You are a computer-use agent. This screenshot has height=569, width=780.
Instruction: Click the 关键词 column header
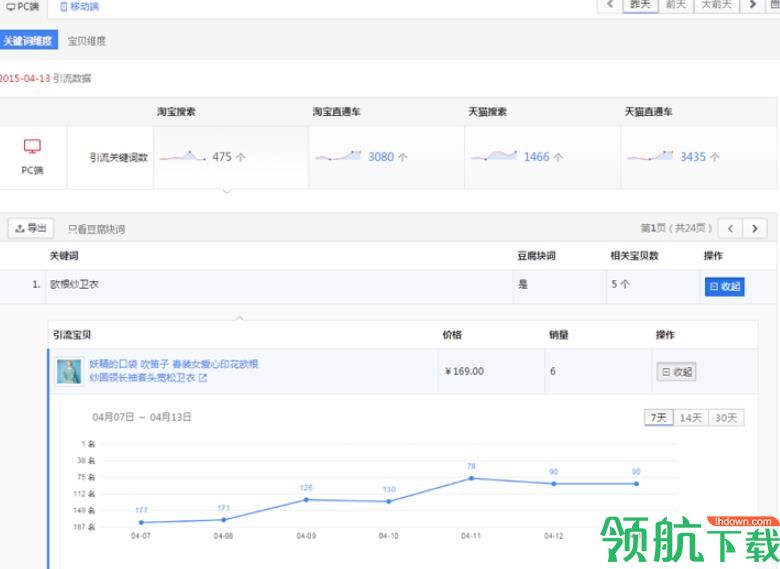click(x=64, y=256)
